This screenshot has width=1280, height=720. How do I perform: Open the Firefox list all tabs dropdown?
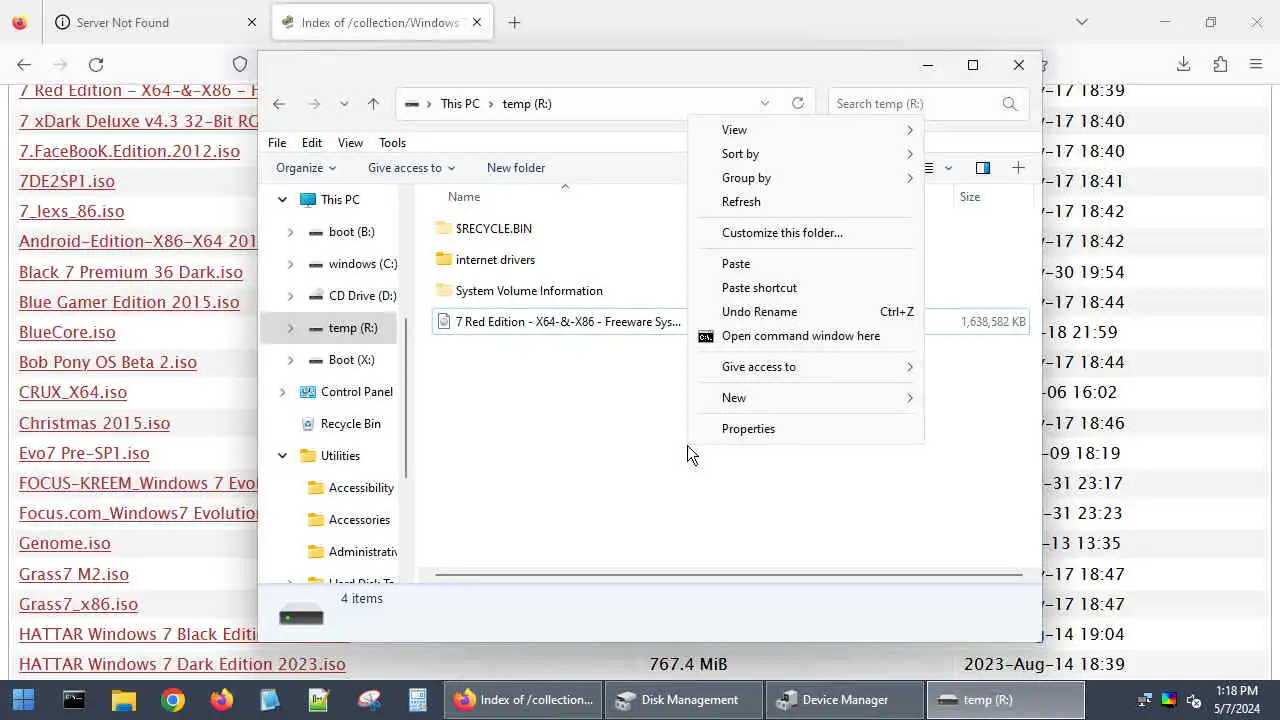point(1081,22)
